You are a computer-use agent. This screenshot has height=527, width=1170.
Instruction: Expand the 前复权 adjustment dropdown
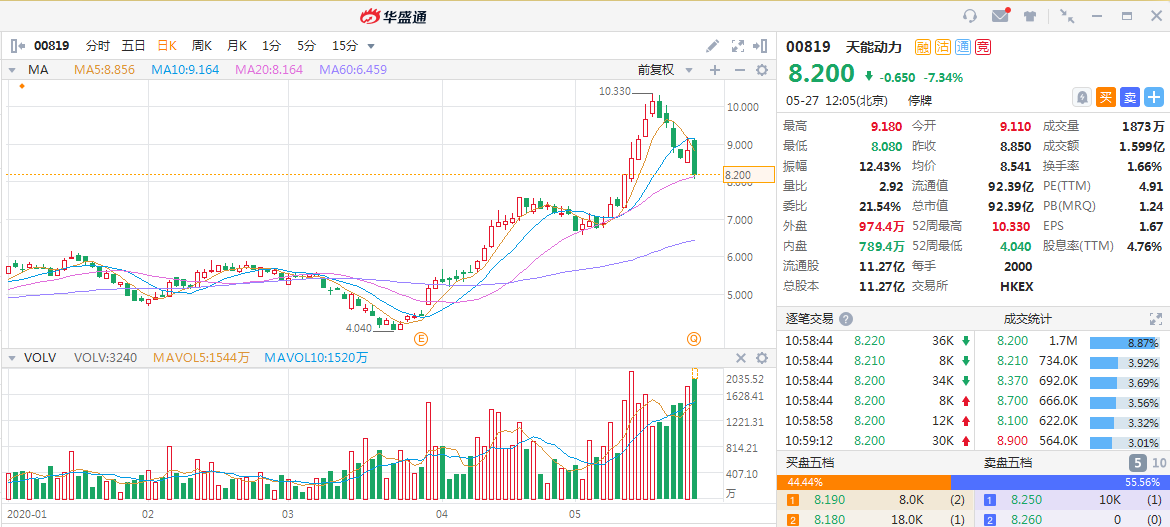pyautogui.click(x=662, y=70)
